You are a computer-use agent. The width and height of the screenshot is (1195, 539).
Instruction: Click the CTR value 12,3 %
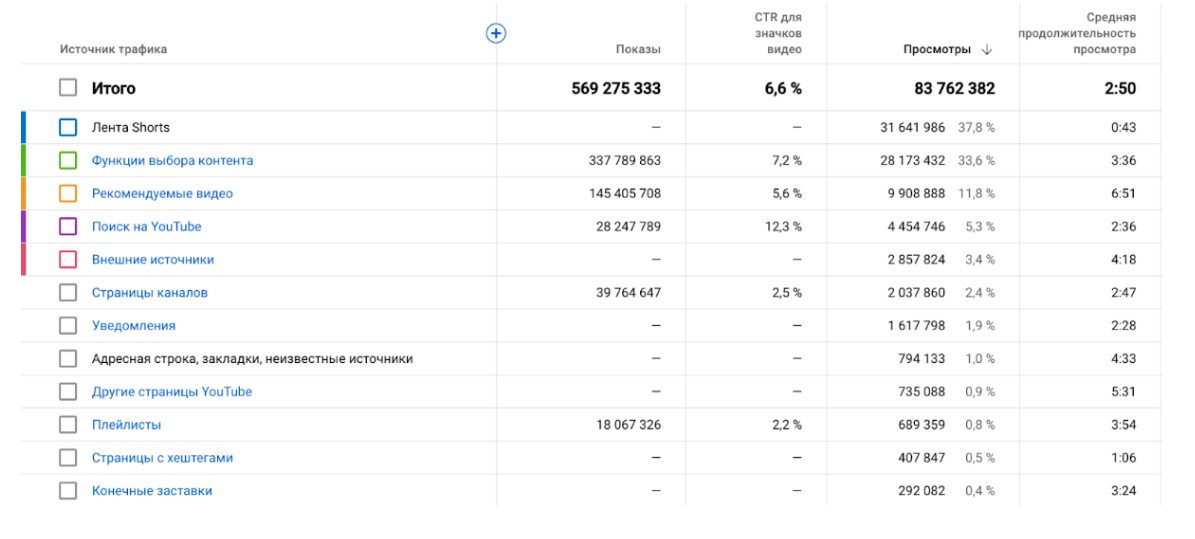(x=785, y=226)
